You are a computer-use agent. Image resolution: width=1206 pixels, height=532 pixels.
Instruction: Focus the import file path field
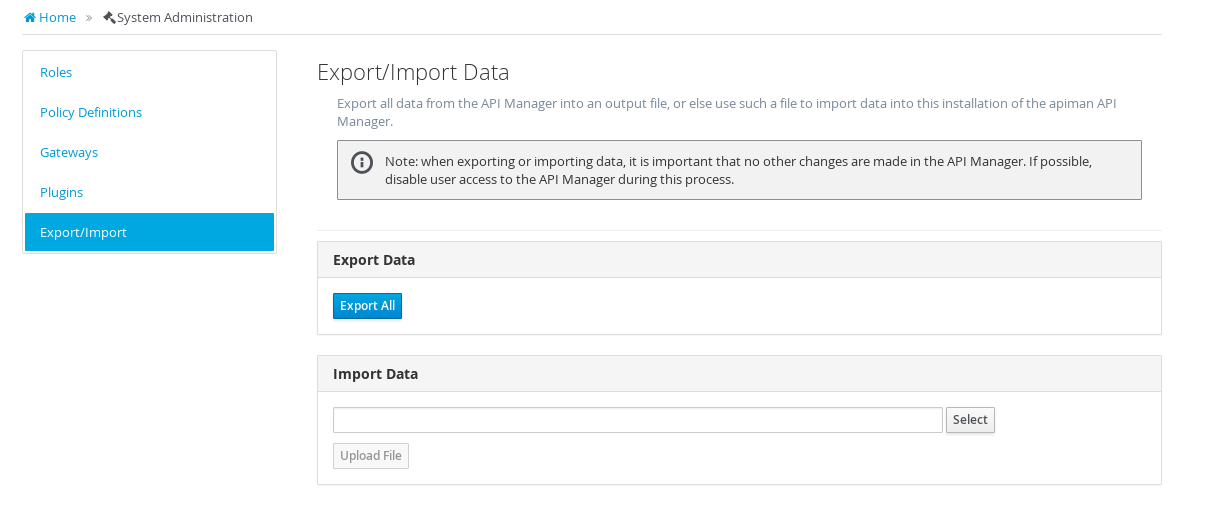(x=637, y=420)
